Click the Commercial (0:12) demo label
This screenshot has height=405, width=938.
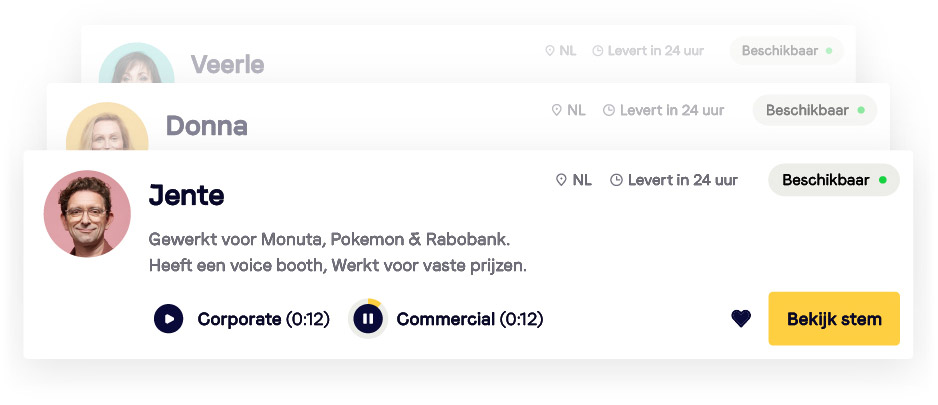(469, 319)
